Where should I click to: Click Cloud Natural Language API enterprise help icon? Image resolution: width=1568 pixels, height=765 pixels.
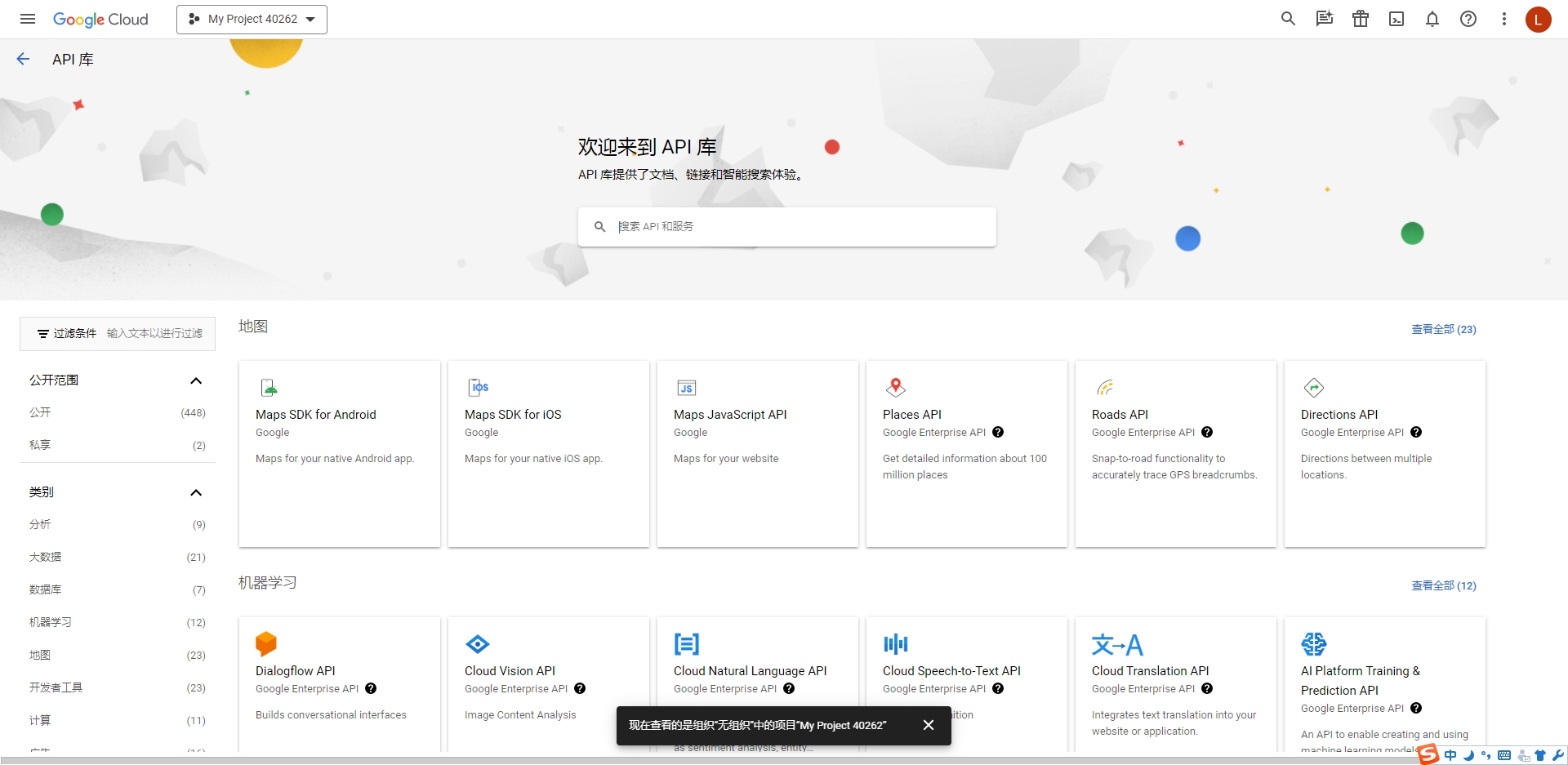click(x=789, y=689)
